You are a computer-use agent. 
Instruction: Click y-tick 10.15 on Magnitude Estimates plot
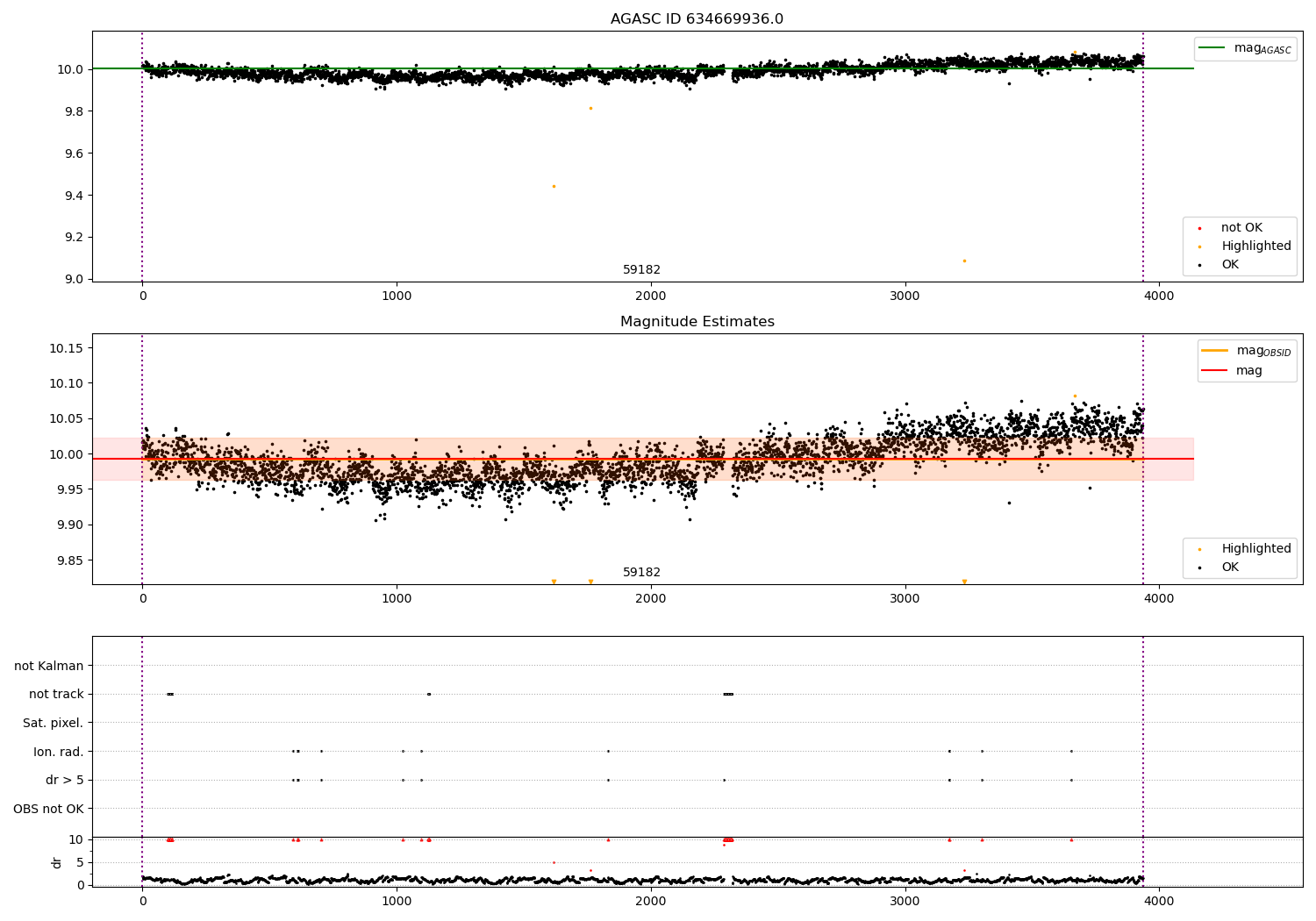66,349
